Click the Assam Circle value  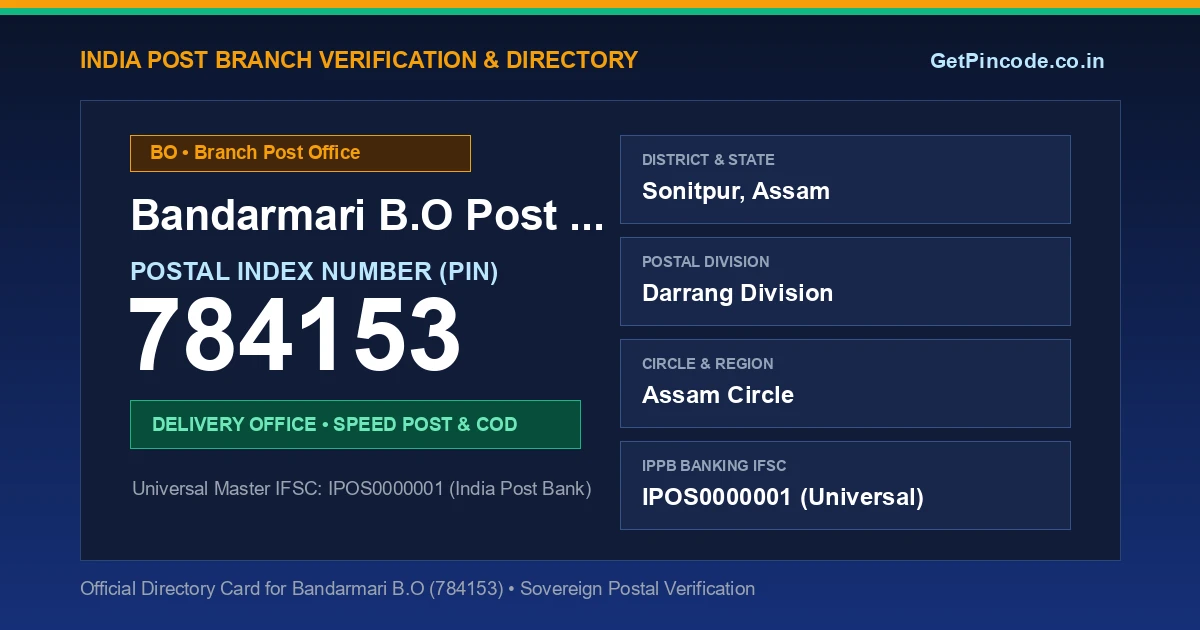pyautogui.click(x=718, y=395)
